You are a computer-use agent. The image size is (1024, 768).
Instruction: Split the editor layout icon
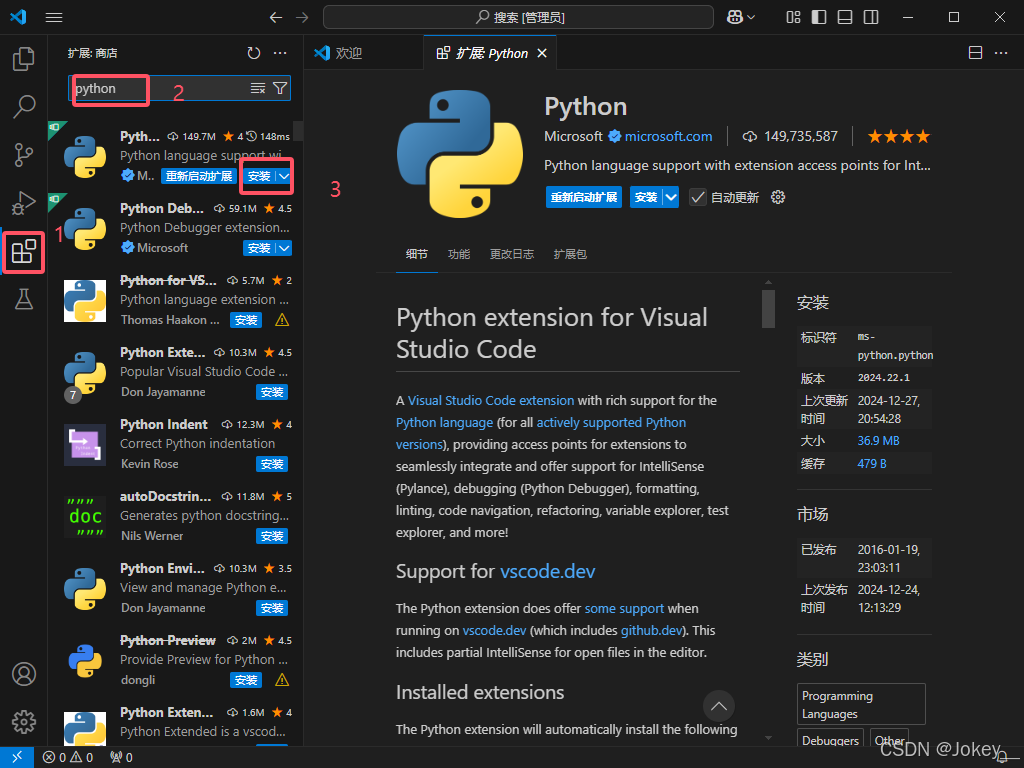(975, 53)
